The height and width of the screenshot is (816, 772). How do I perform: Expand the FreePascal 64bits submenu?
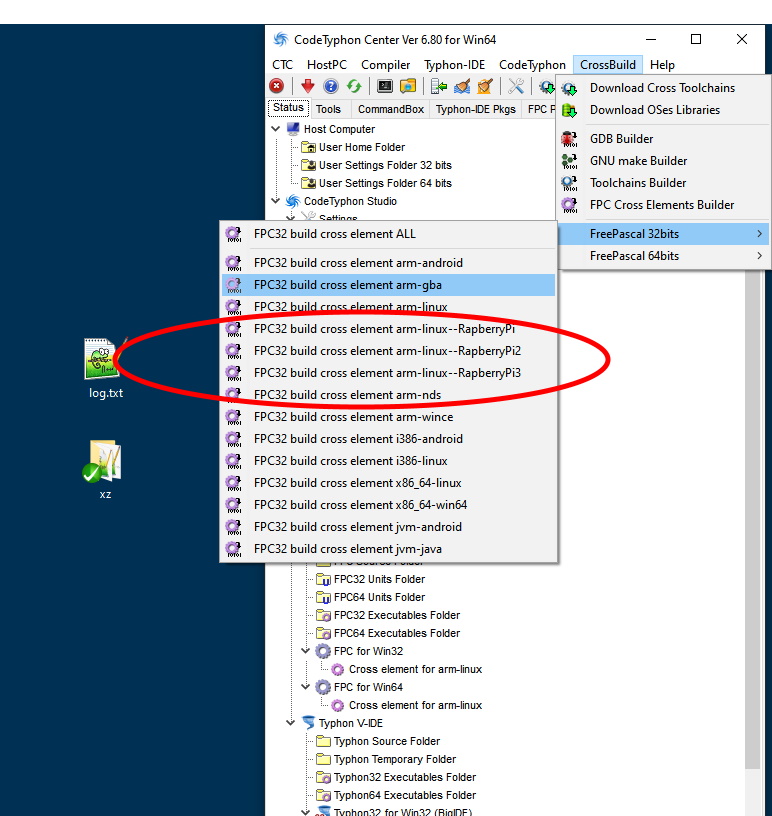coord(664,256)
